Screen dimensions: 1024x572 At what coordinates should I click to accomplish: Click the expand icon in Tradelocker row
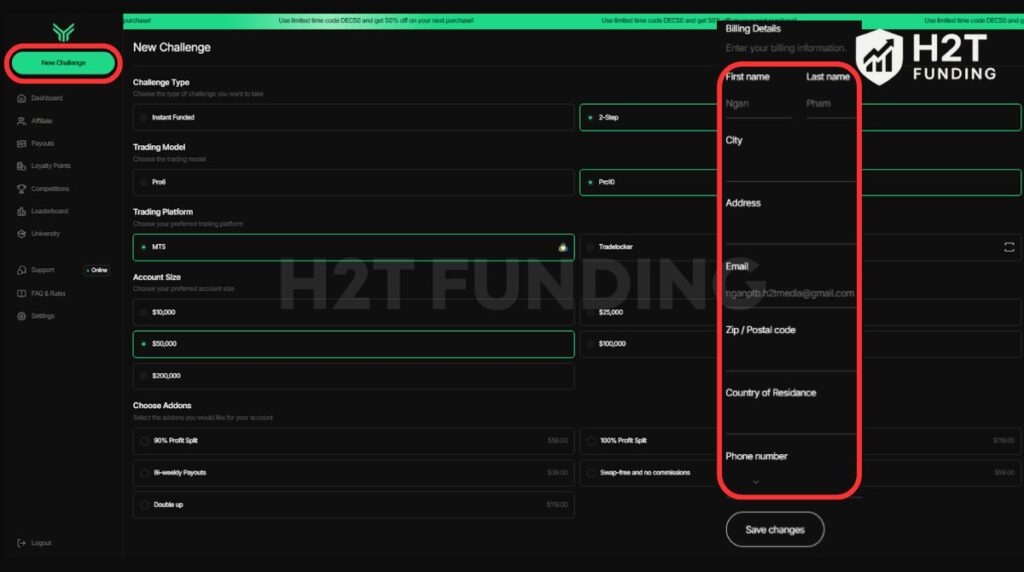click(x=1009, y=247)
